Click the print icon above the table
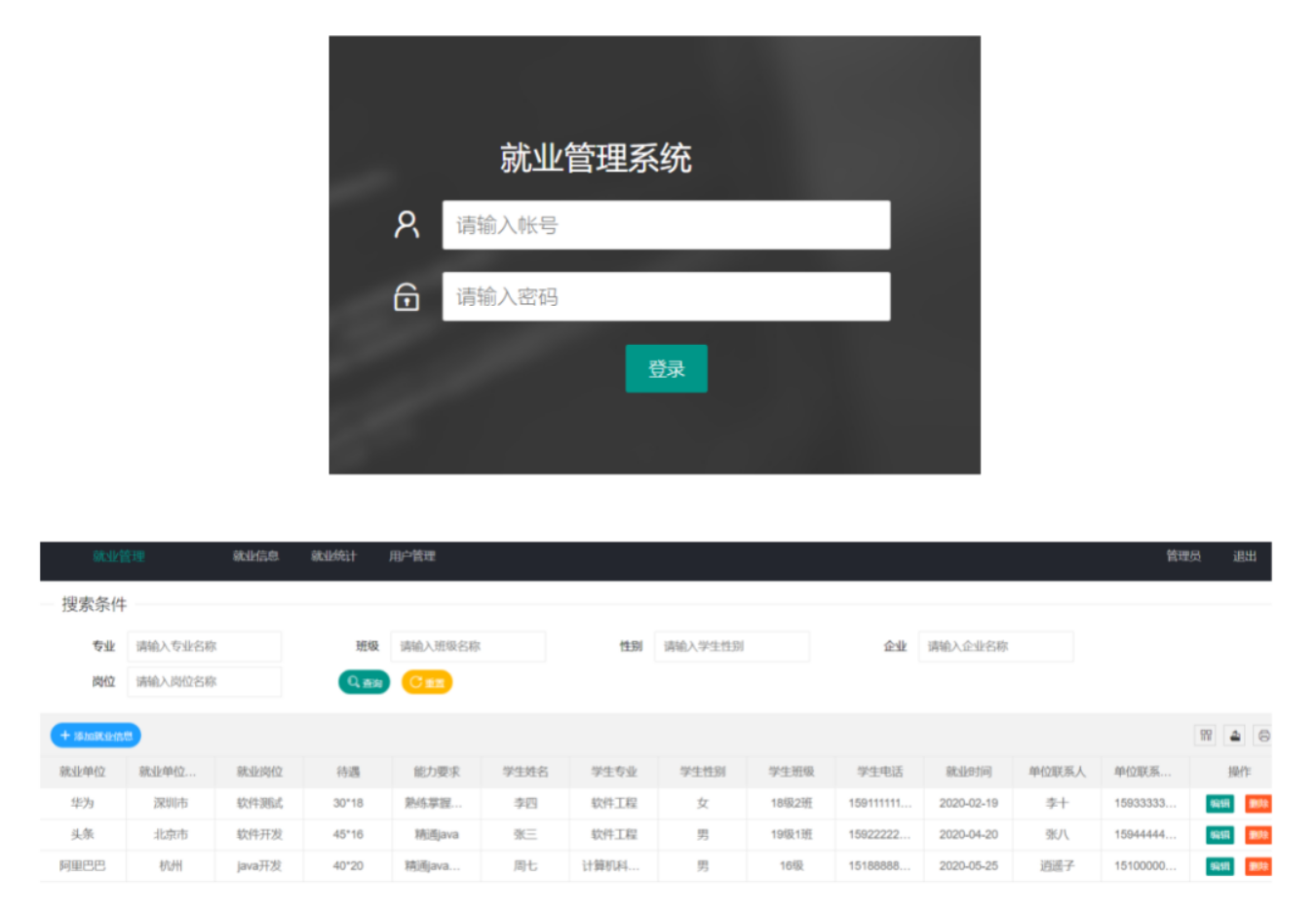This screenshot has width=1316, height=915. click(x=1263, y=736)
